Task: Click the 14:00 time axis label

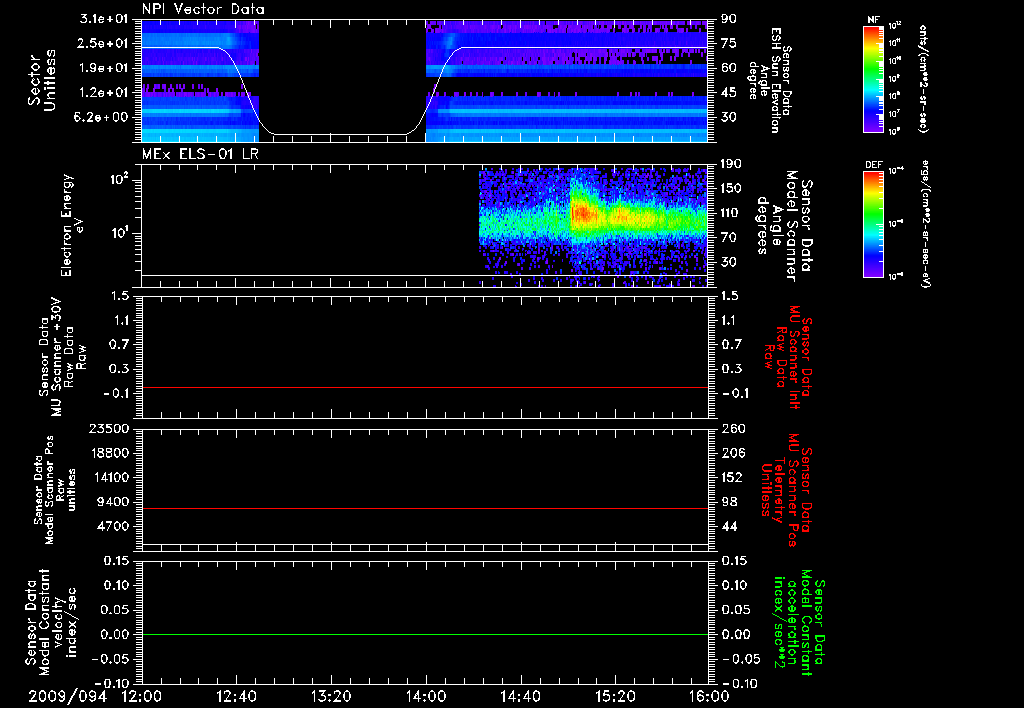Action: click(x=426, y=696)
